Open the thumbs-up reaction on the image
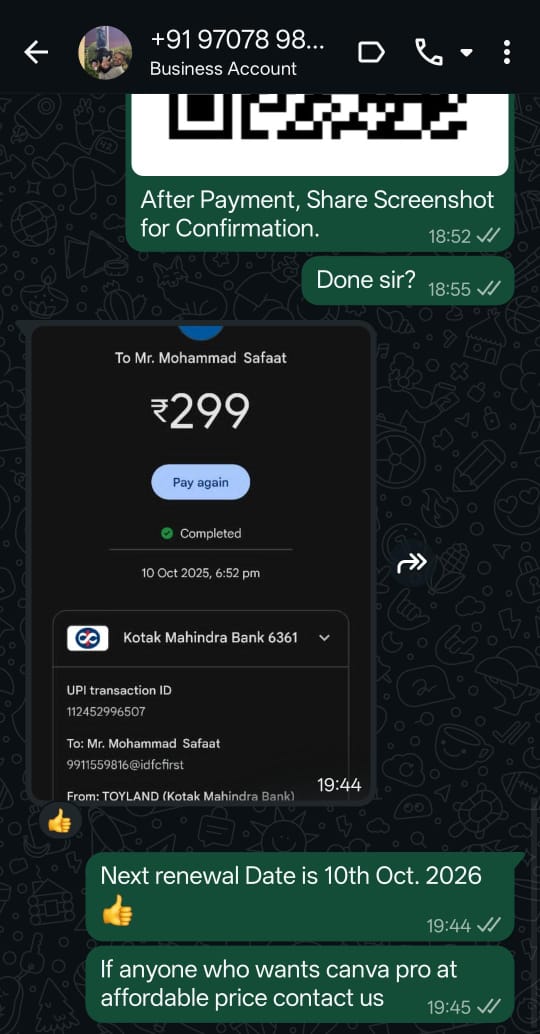The width and height of the screenshot is (540, 1034). pos(60,821)
